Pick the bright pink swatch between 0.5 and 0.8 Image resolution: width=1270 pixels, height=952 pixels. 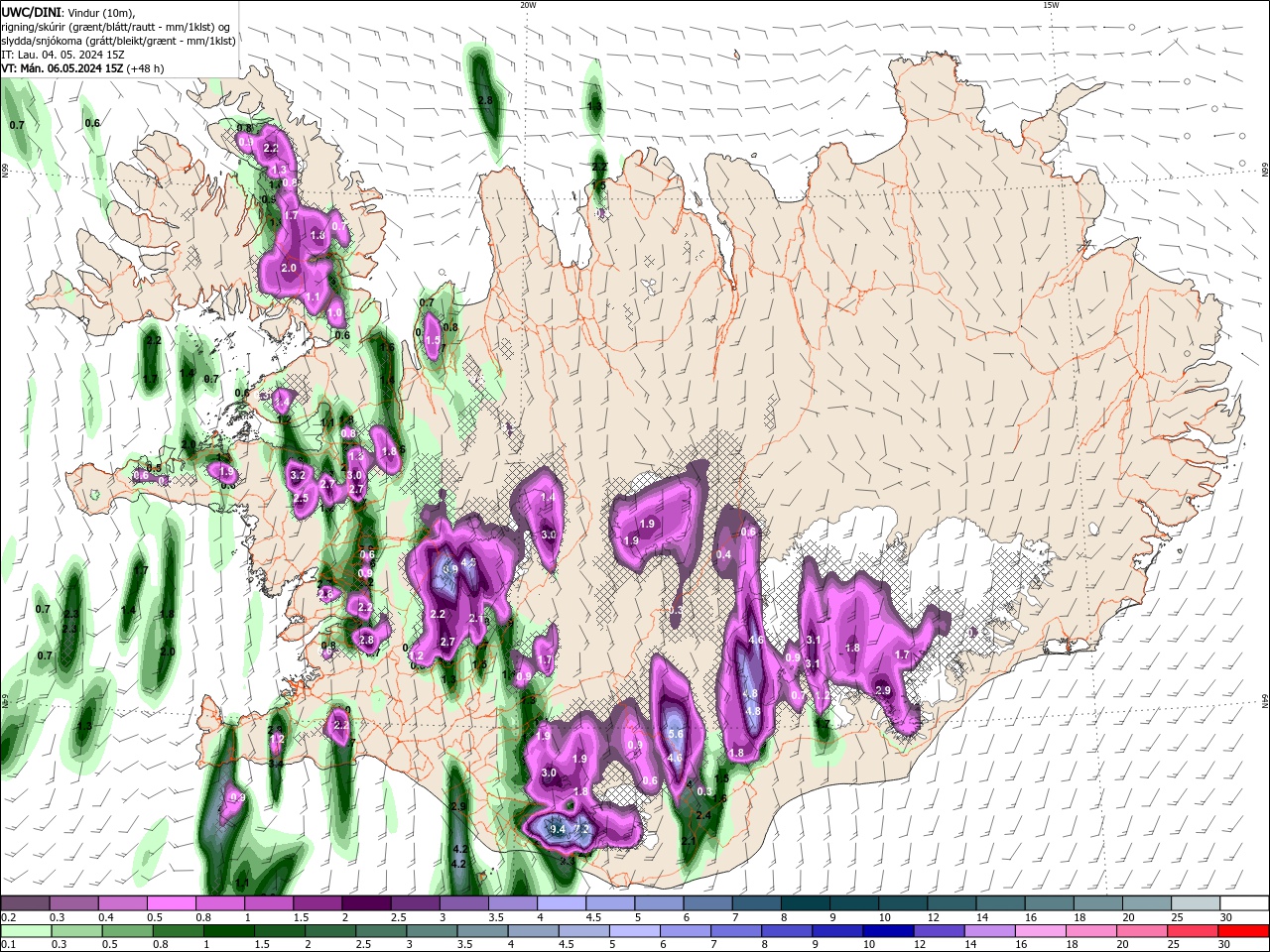click(x=171, y=903)
